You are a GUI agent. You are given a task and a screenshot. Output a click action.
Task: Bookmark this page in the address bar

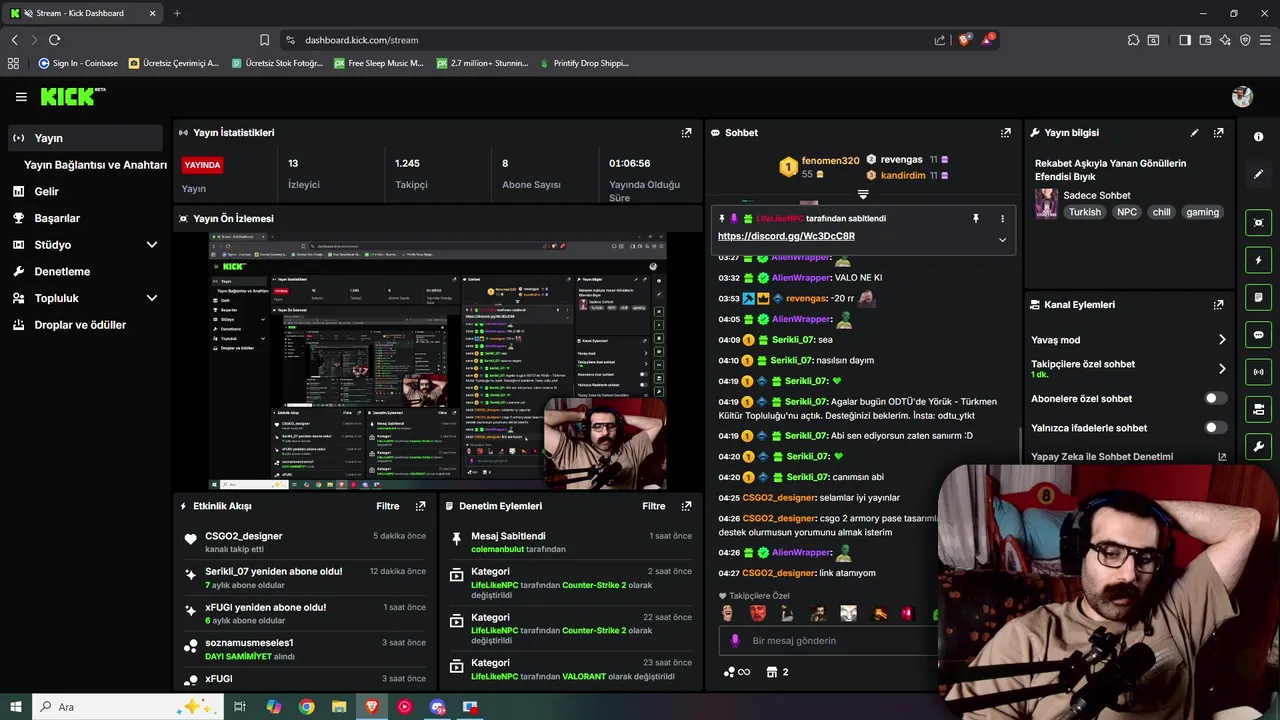click(264, 40)
